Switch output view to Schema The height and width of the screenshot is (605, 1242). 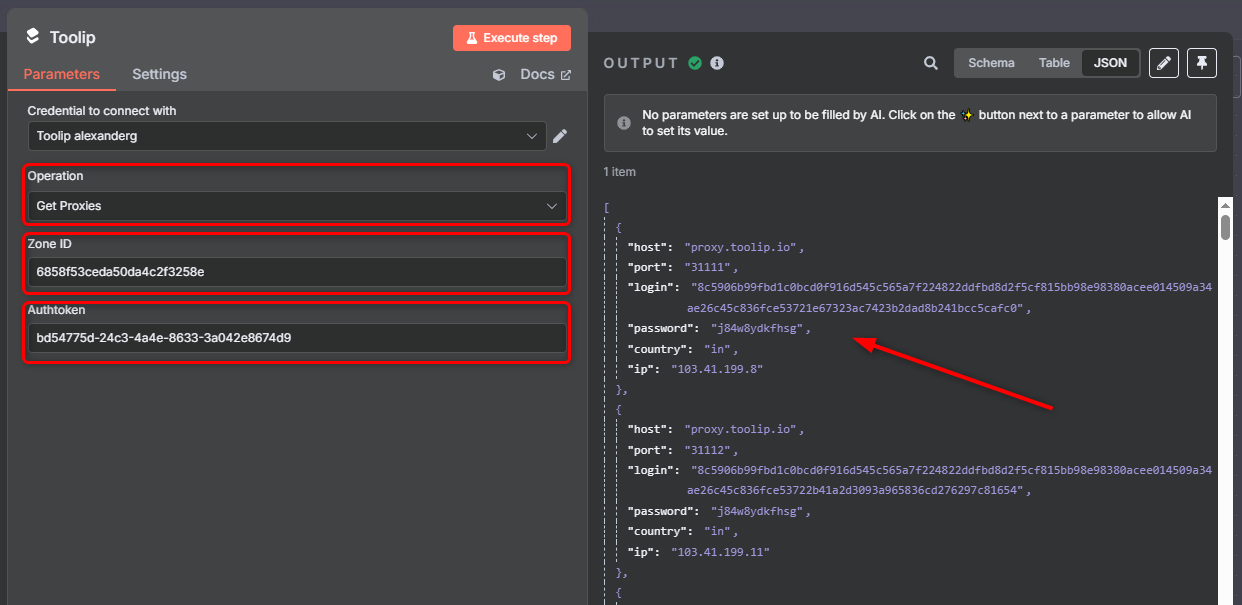coord(991,63)
